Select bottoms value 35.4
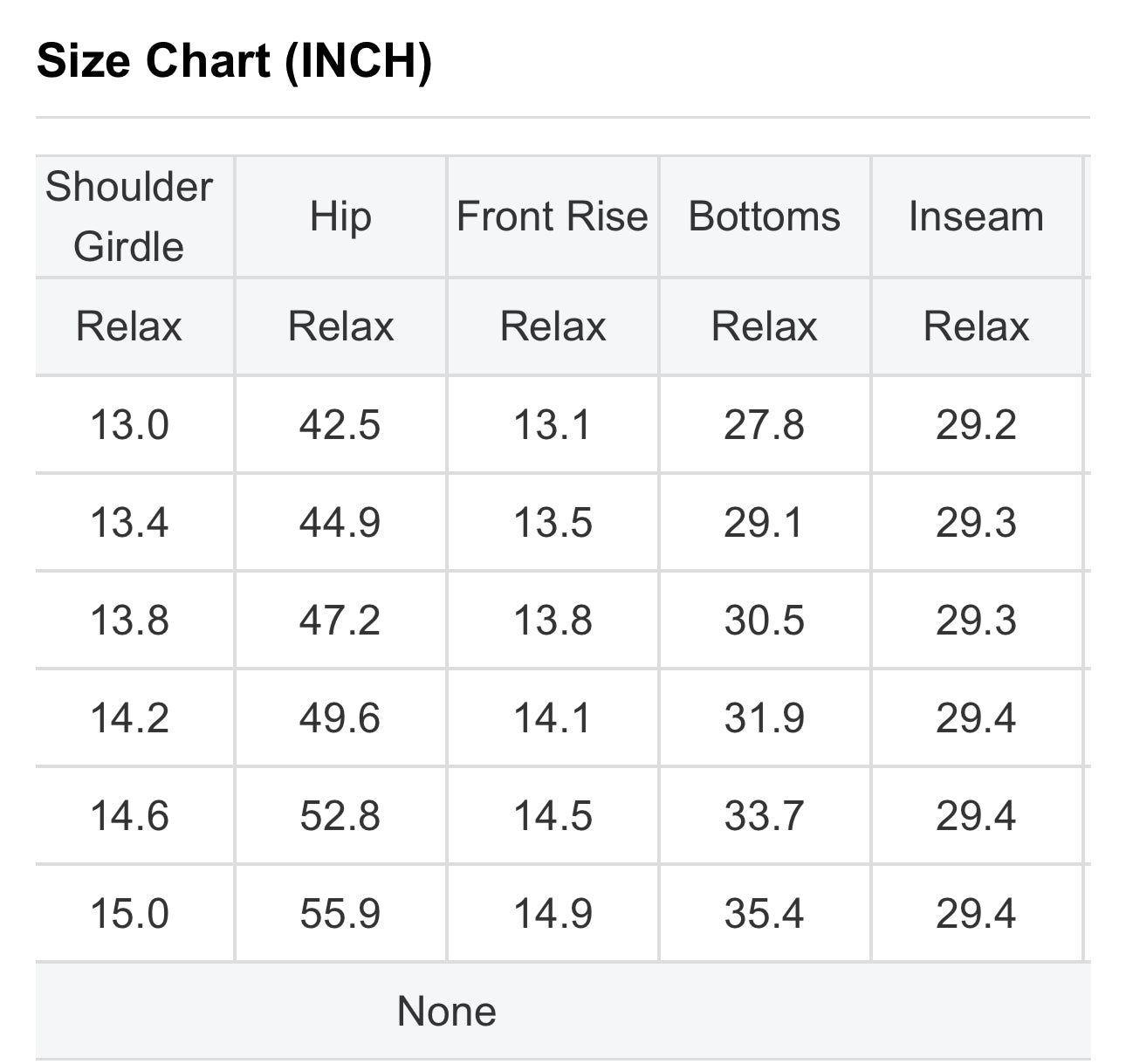1126x1064 pixels. 765,914
